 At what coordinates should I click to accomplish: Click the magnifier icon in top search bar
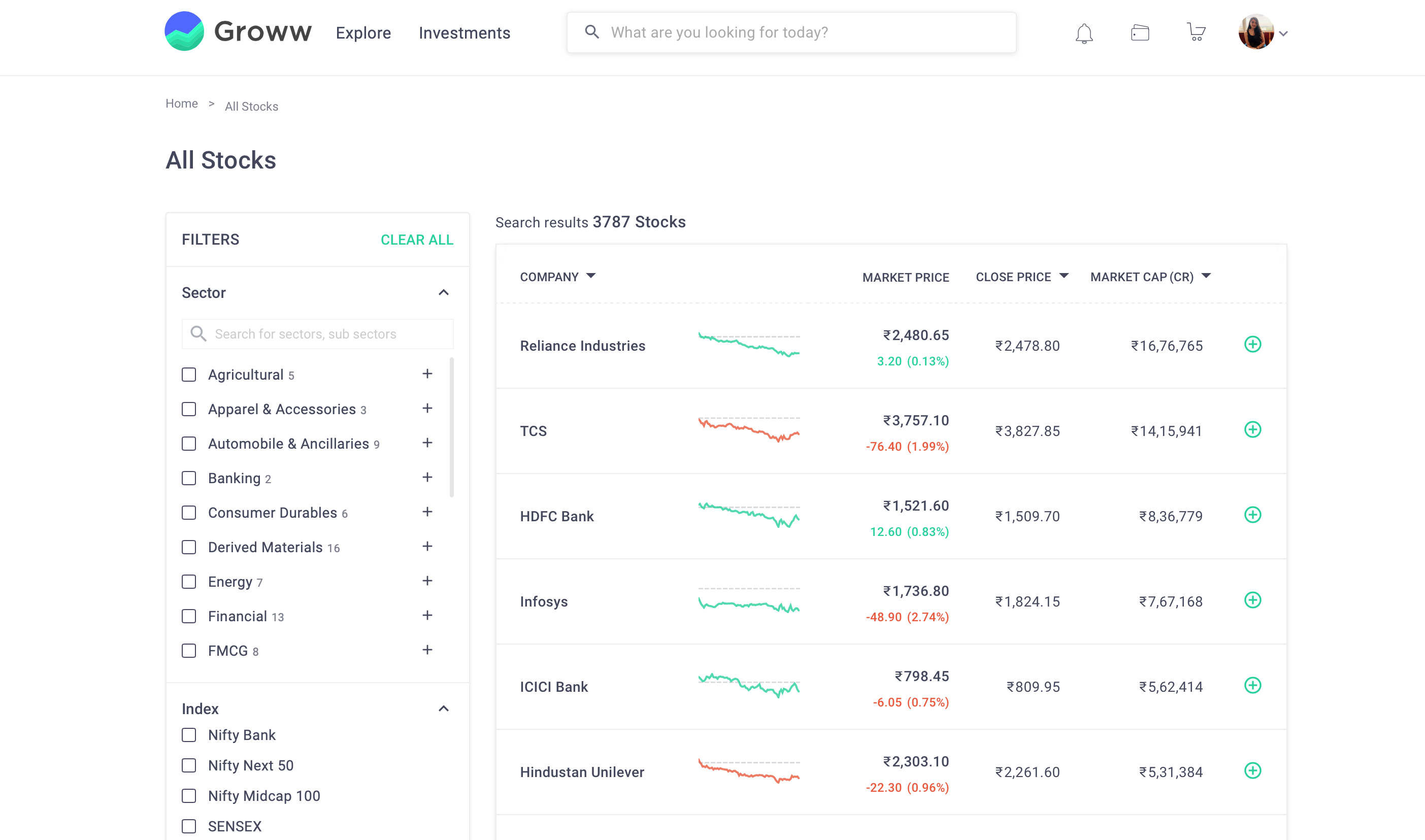point(591,31)
